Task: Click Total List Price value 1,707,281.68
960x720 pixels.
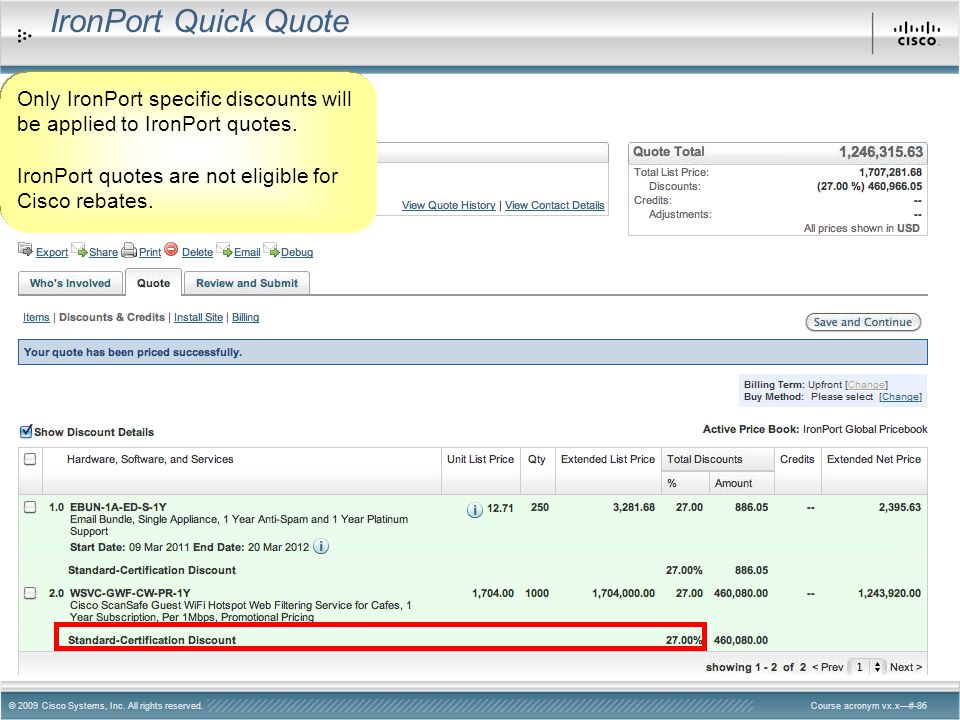Action: tap(890, 172)
